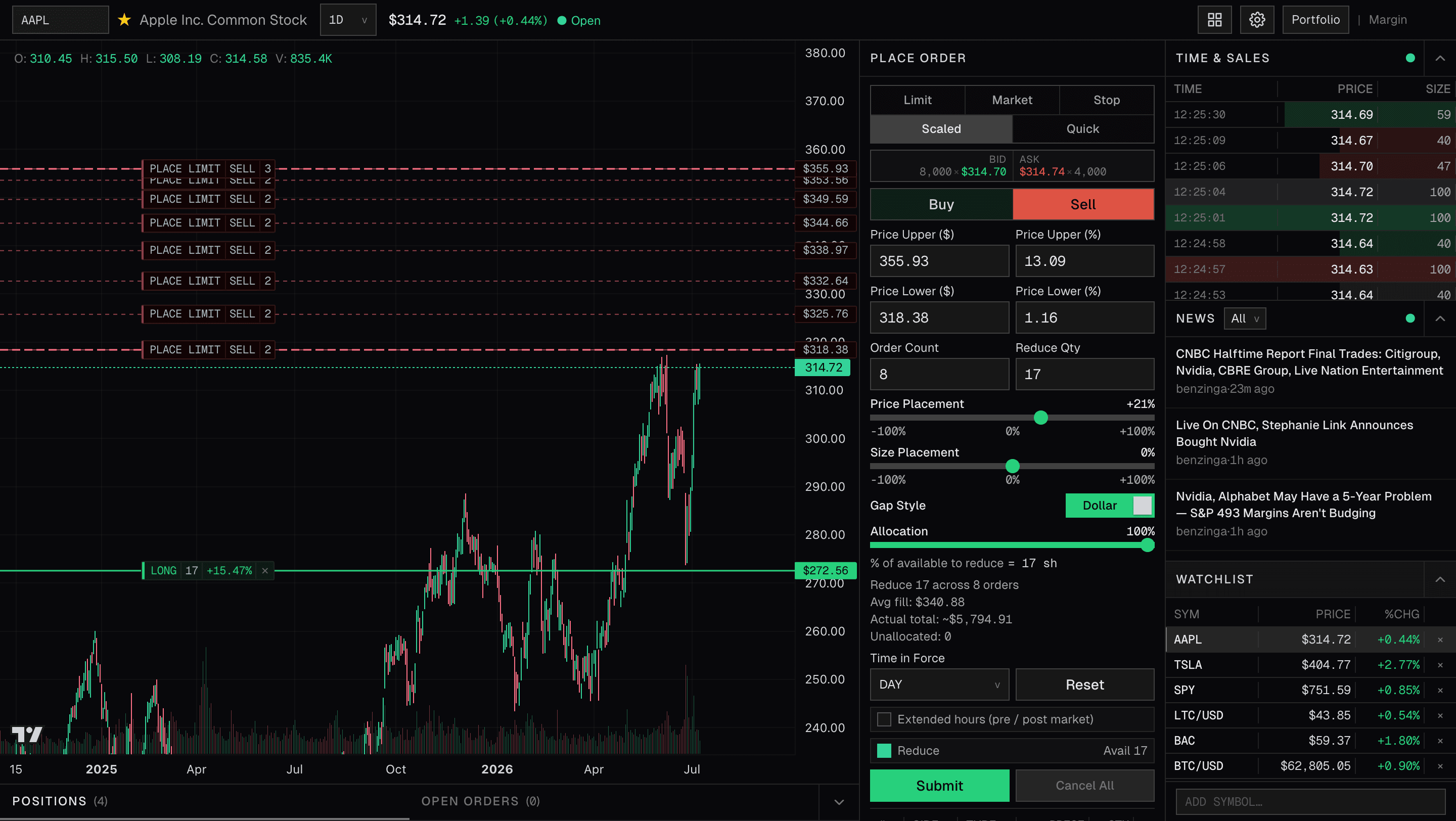Click the Reduce Qty field
The height and width of the screenshot is (821, 1456).
coord(1084,374)
